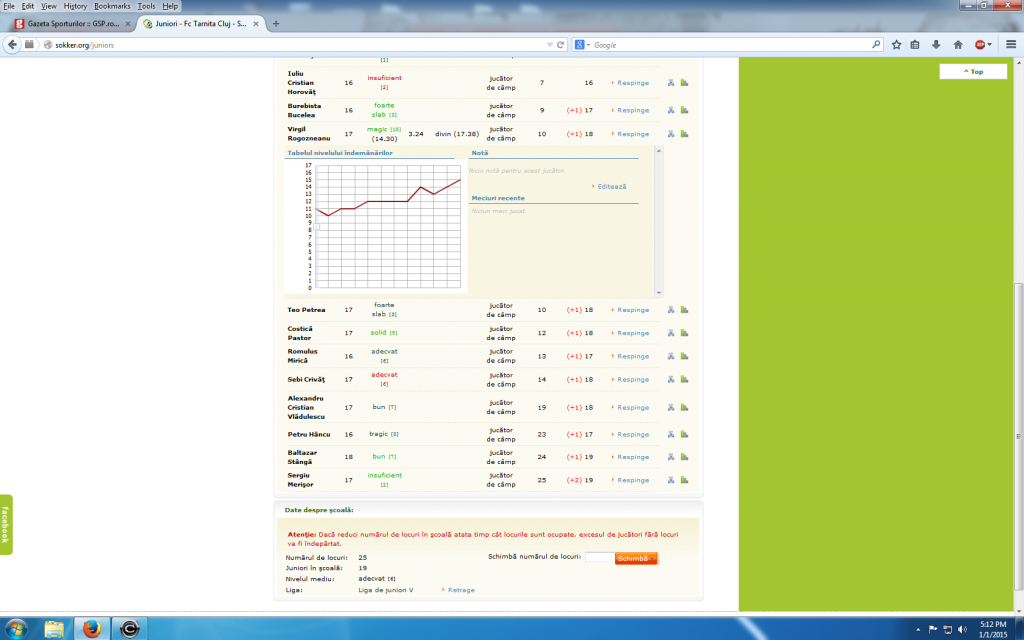Open the bar chart icon for Teo Petrea
1024x640 pixels.
pos(685,310)
